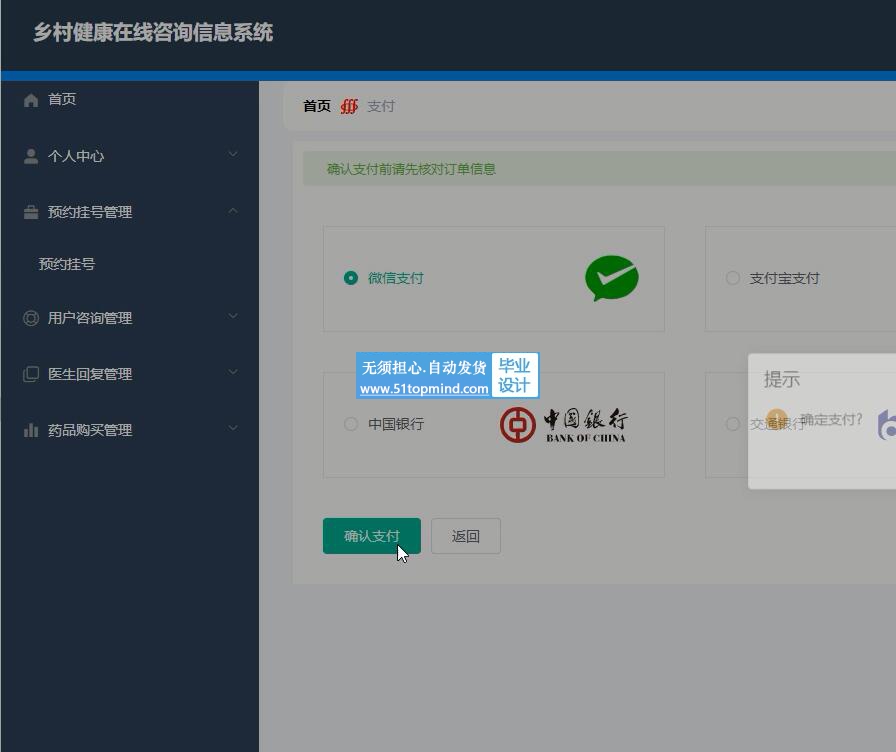Click the bar chart icon beside 药品购买管理
The width and height of the screenshot is (896, 752).
[31, 430]
